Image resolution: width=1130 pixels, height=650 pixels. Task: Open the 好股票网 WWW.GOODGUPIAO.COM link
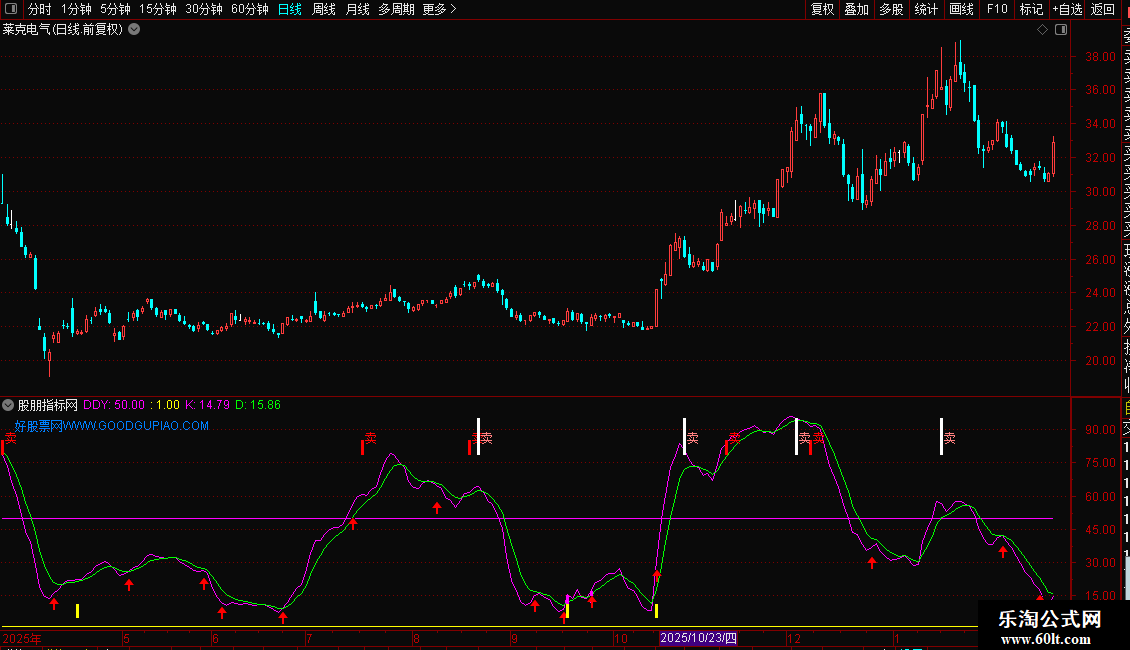pos(112,426)
